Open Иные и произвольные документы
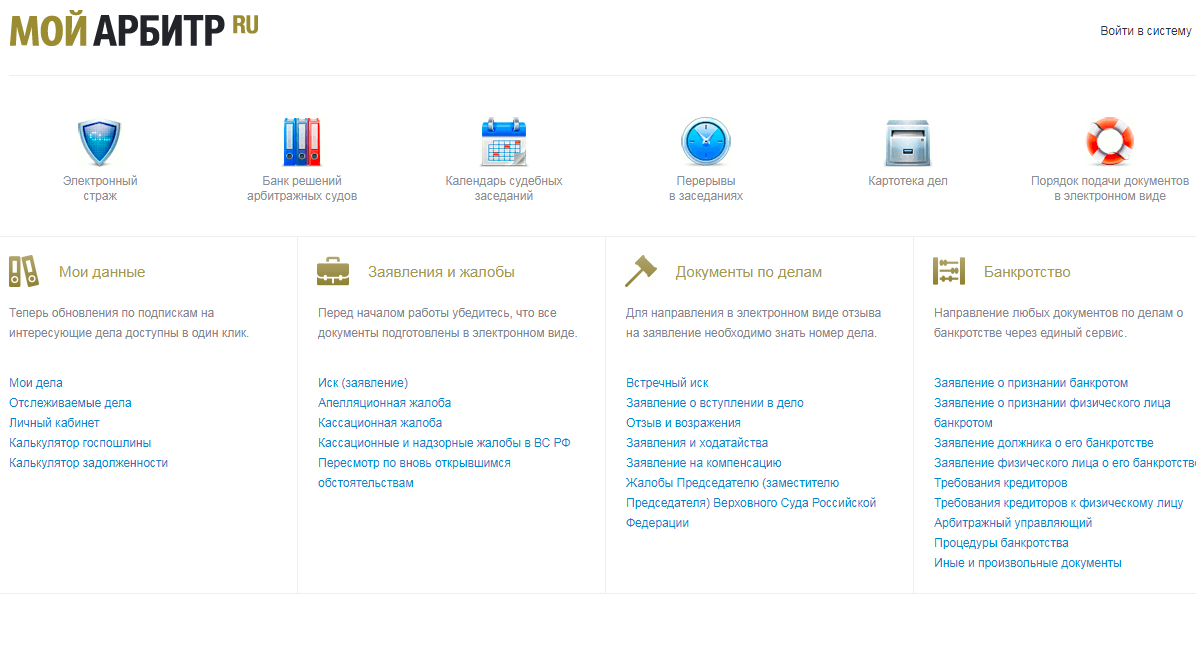This screenshot has height=662, width=1196. pyautogui.click(x=1028, y=563)
